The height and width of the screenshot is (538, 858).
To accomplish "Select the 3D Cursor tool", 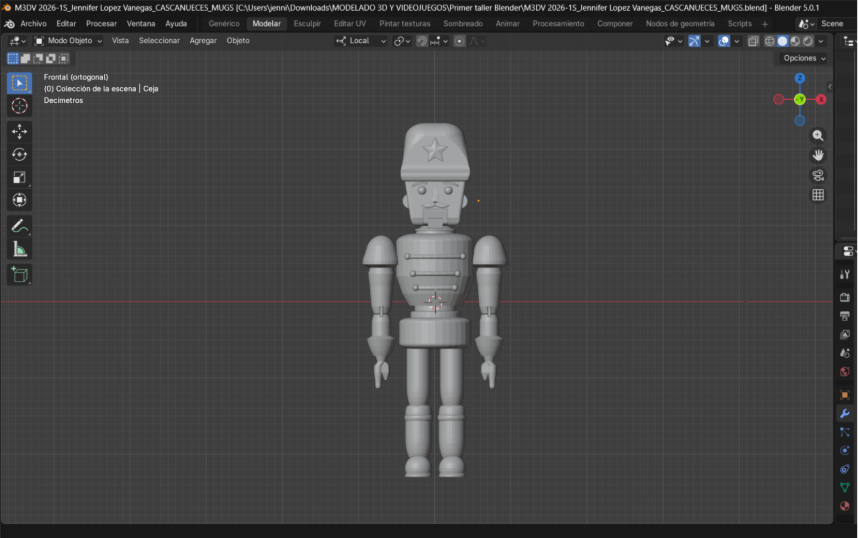I will tap(19, 106).
